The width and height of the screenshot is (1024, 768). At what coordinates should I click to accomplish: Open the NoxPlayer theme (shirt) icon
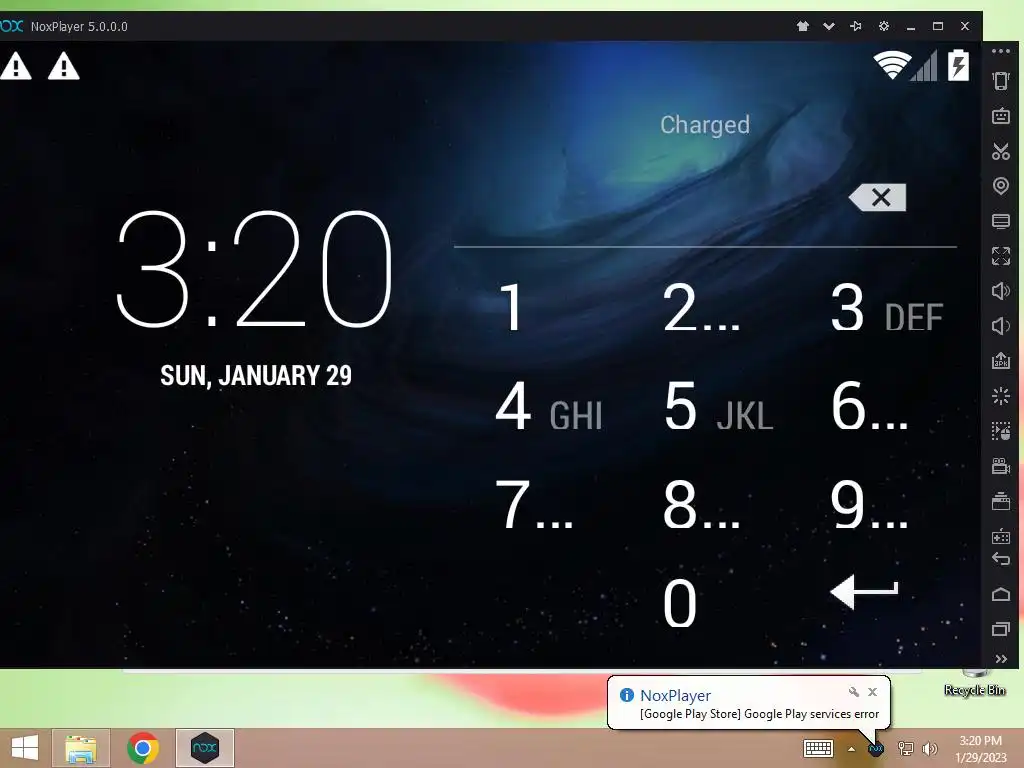tap(803, 26)
